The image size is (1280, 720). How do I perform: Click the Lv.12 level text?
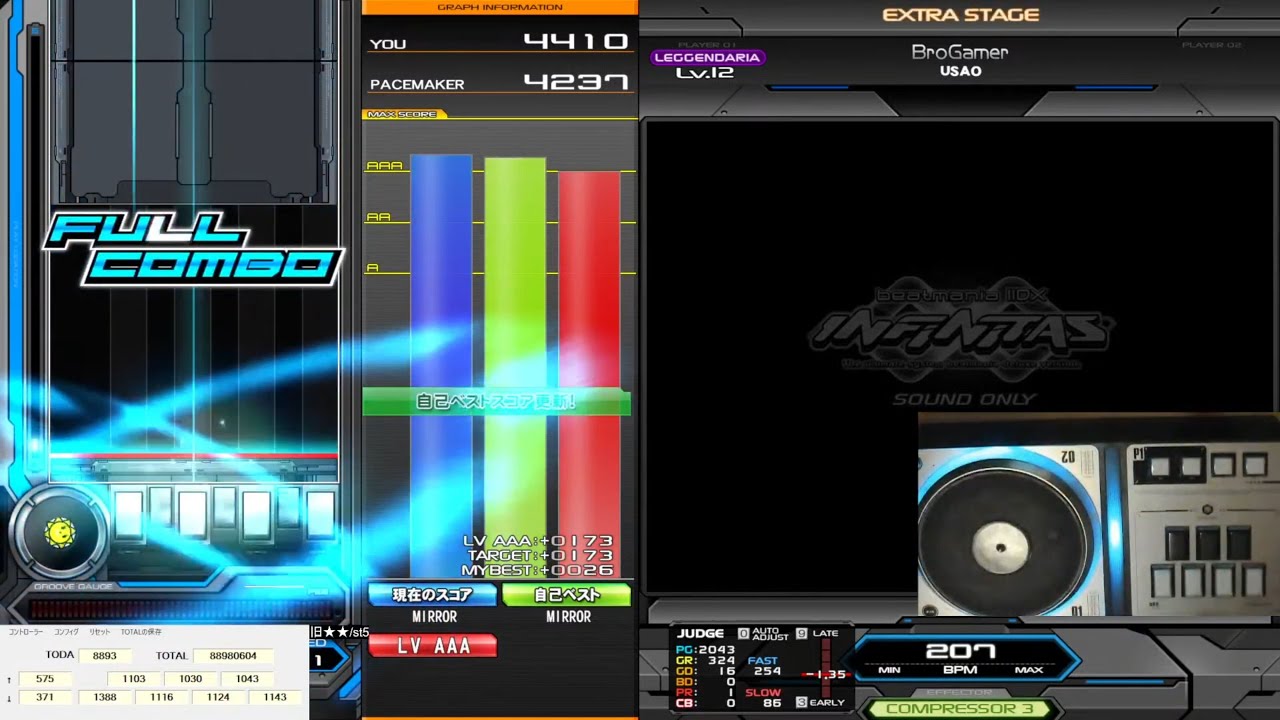pos(704,73)
